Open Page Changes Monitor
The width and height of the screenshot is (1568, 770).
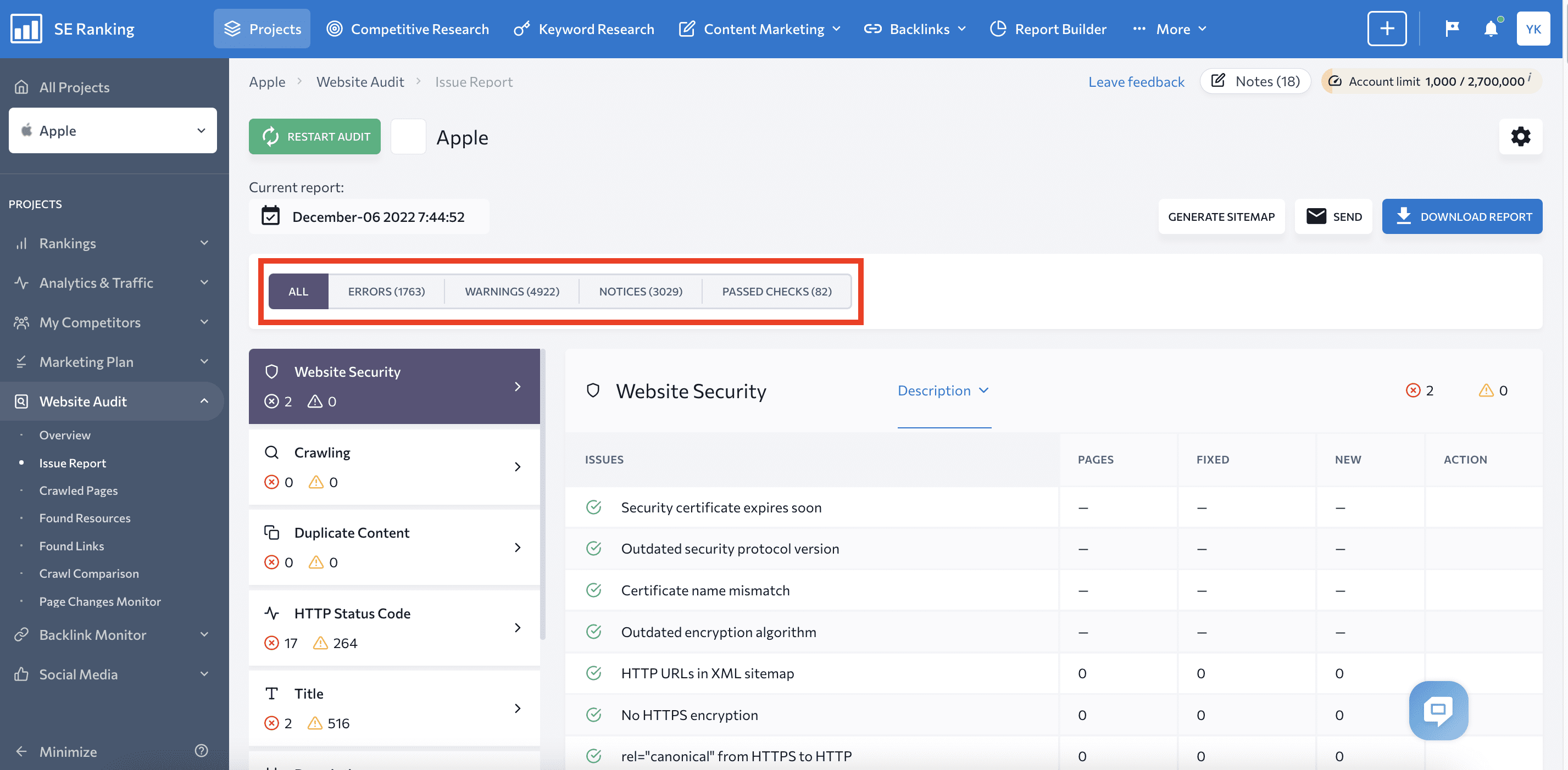coord(100,601)
